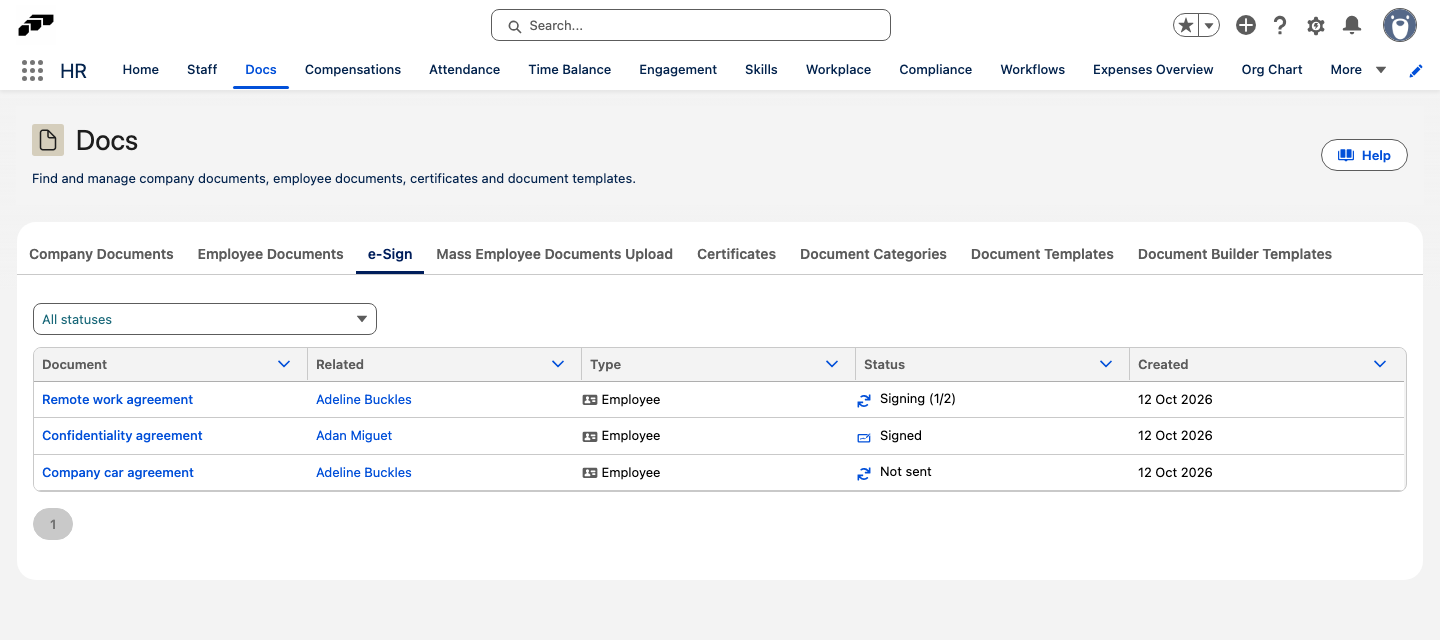Open the user profile avatar

click(x=1399, y=26)
